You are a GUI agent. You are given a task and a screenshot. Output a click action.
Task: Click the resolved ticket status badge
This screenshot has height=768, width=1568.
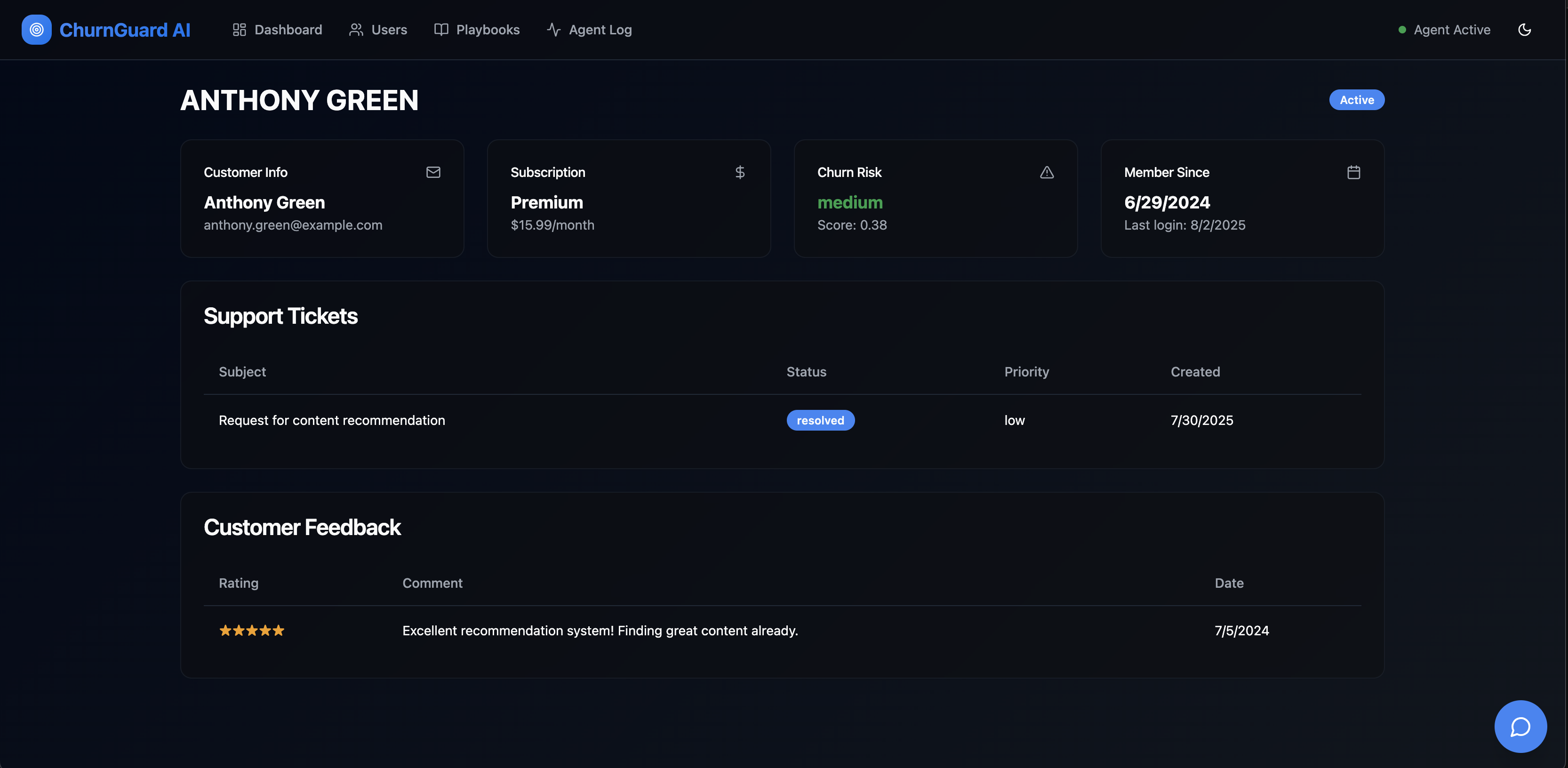pyautogui.click(x=820, y=421)
